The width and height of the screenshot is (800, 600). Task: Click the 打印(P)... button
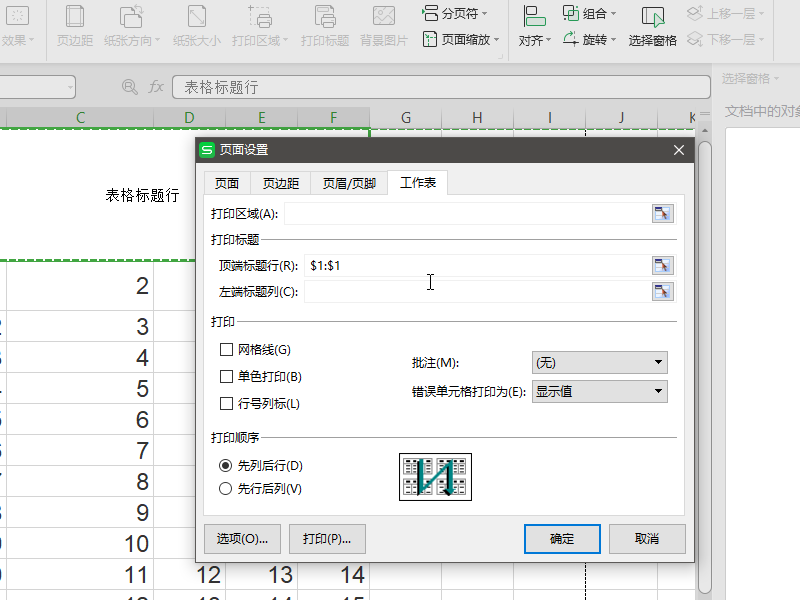[327, 539]
